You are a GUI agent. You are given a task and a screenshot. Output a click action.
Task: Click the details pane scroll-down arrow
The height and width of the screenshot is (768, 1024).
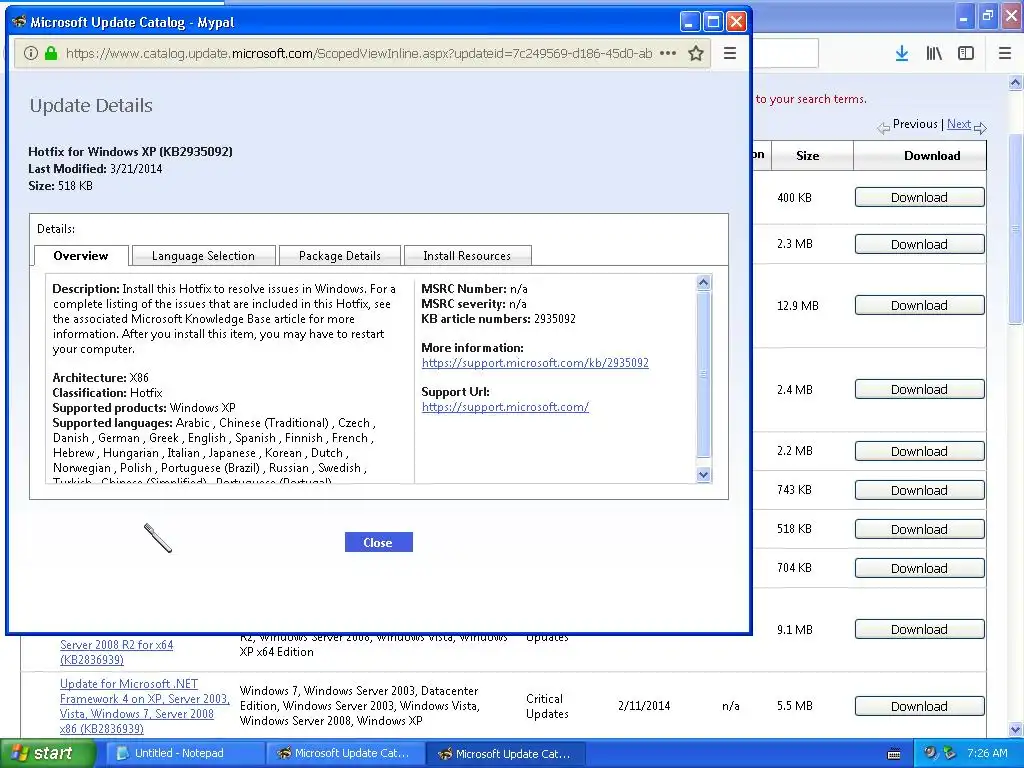tap(703, 475)
